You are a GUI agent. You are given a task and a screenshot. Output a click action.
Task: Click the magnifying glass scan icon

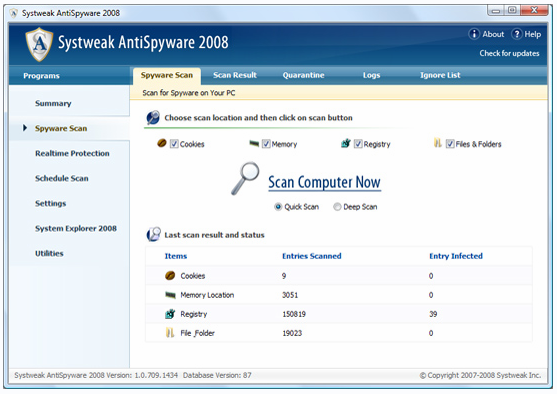(245, 178)
